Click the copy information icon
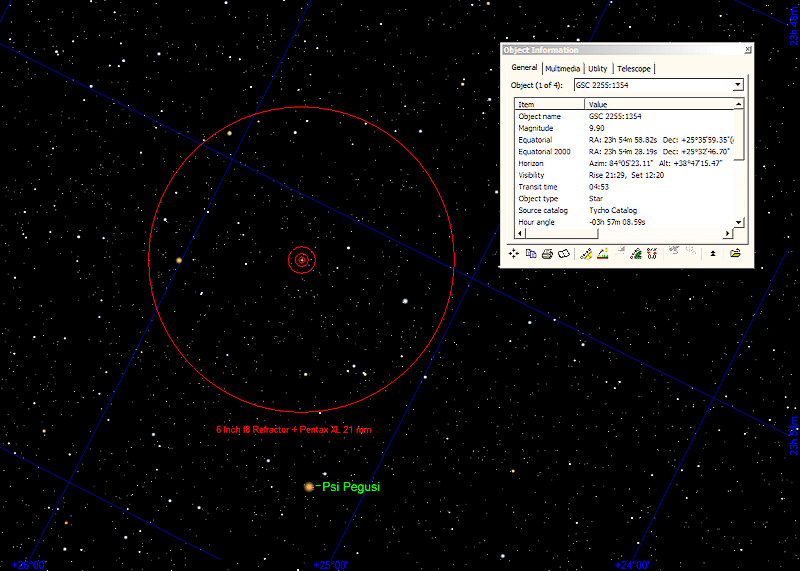 pos(531,254)
